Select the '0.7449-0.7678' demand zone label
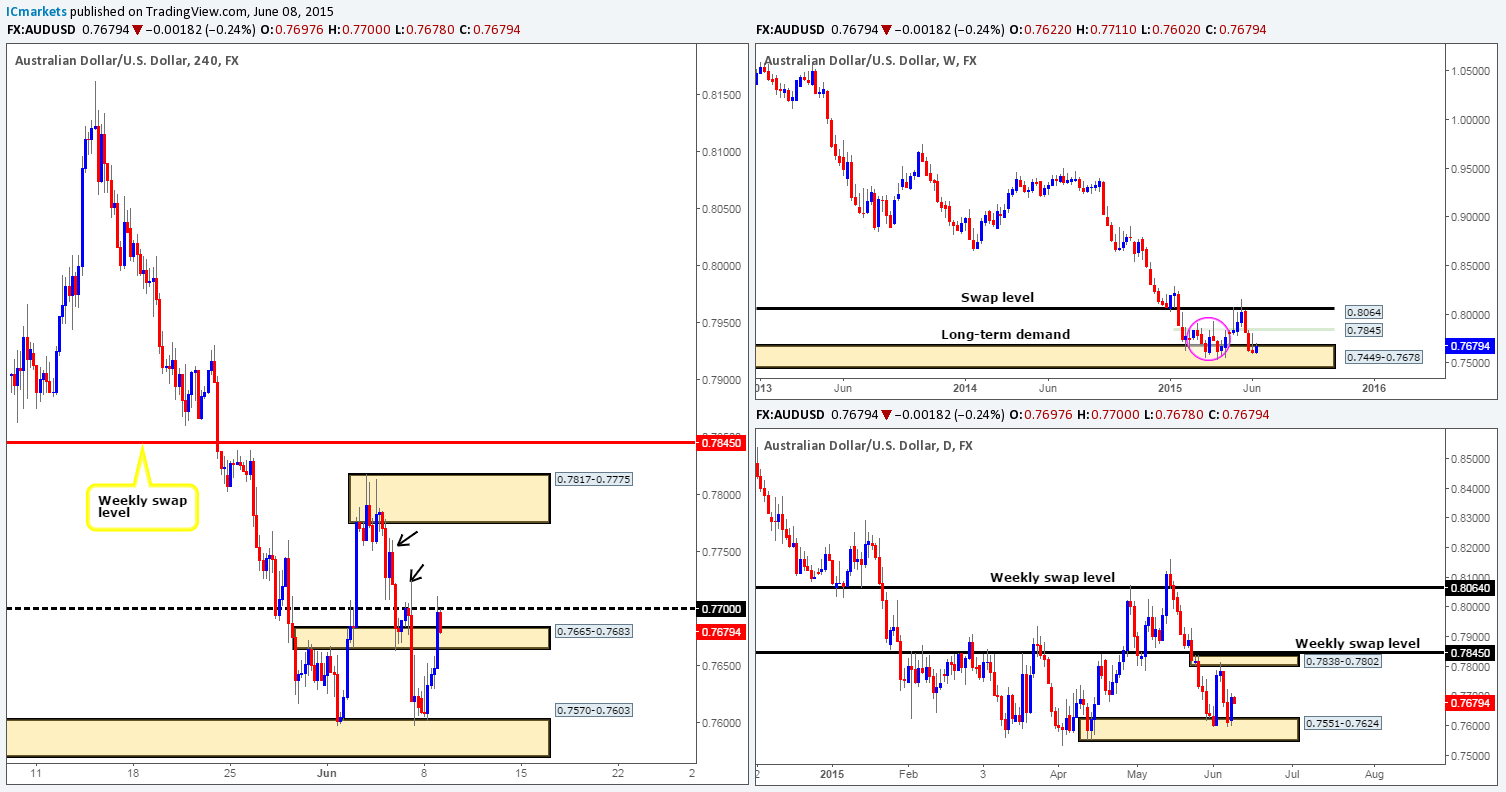 [1382, 357]
